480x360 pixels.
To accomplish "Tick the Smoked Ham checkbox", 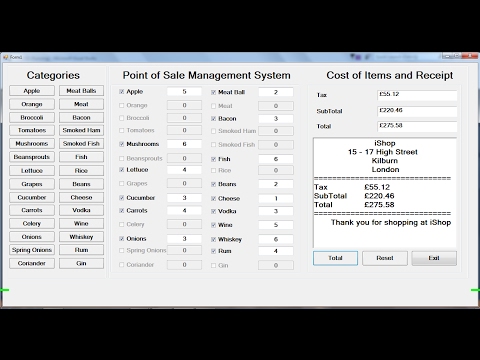I will (x=213, y=131).
